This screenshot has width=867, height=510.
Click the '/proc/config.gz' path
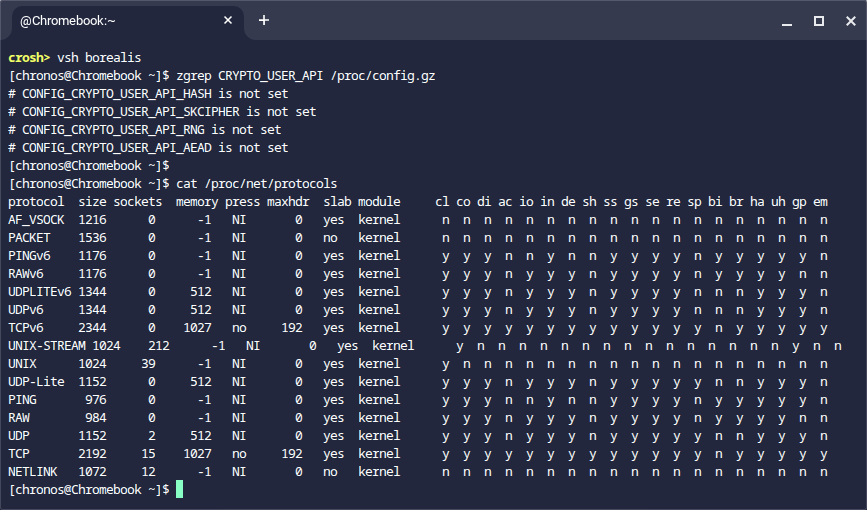pyautogui.click(x=383, y=76)
